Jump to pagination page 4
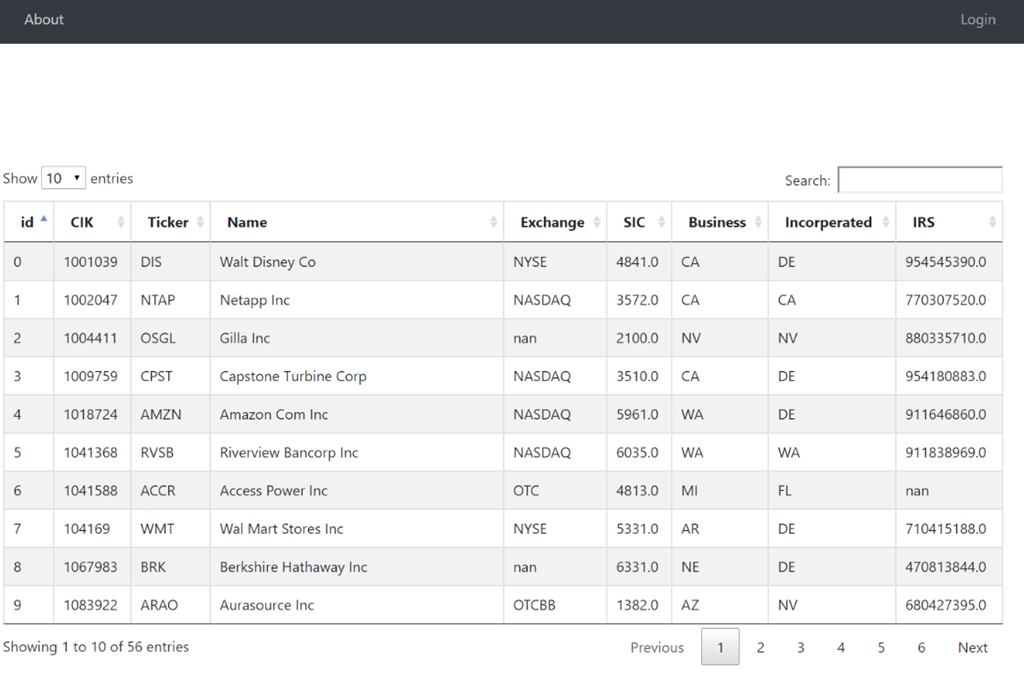Viewport: 1024px width, 679px height. pos(840,647)
